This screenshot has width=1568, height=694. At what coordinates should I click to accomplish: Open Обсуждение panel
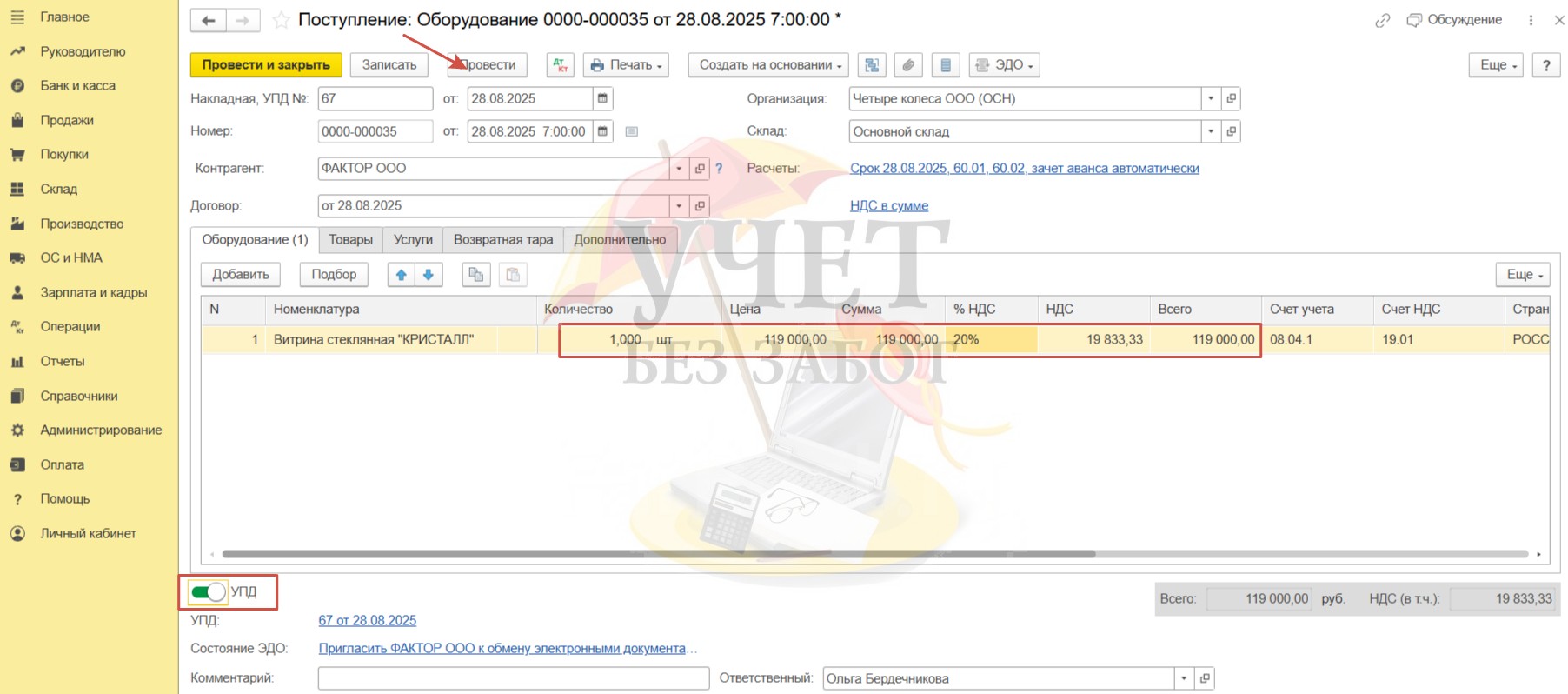(1454, 20)
